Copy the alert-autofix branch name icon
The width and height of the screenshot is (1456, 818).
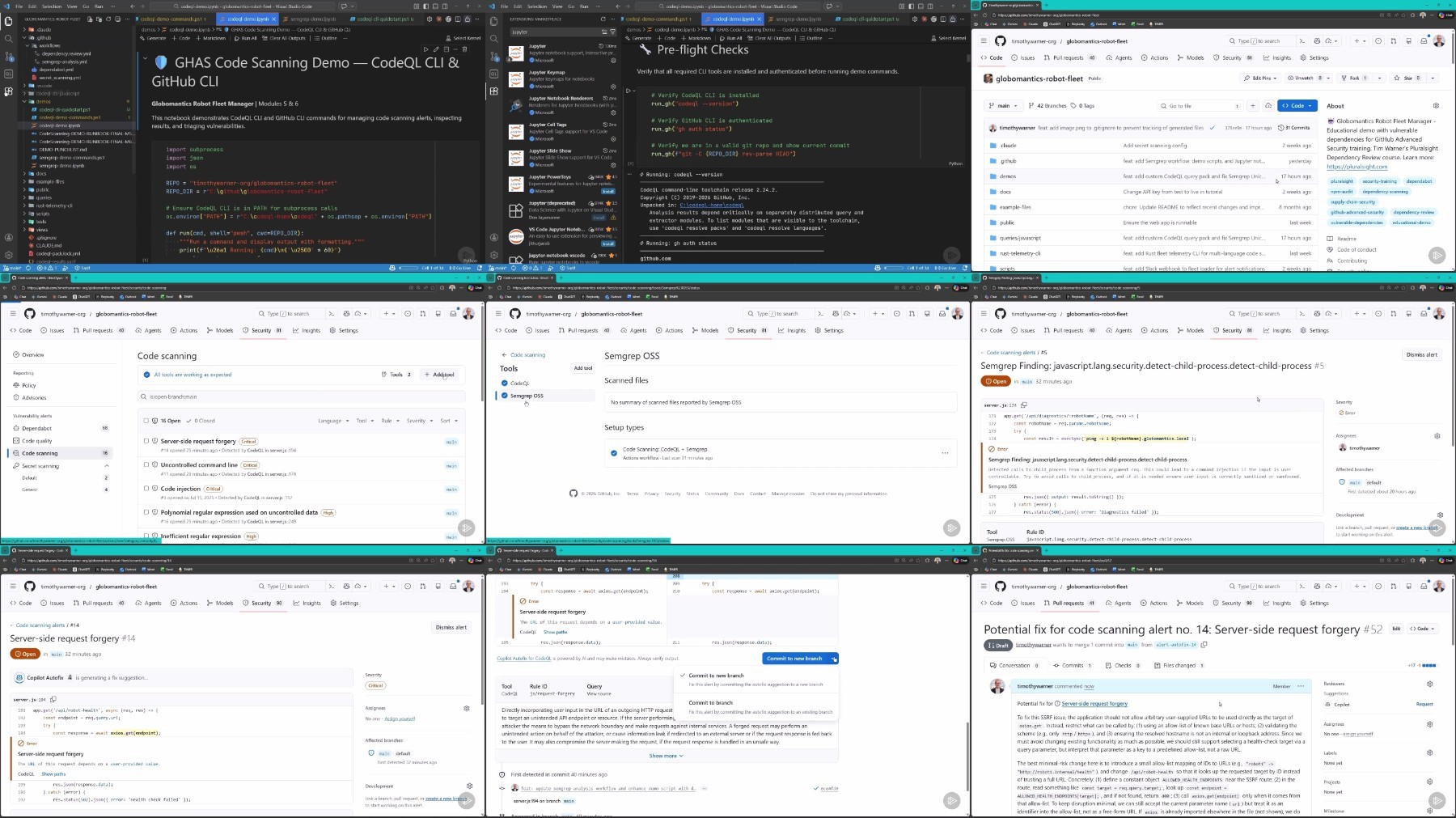pos(1204,645)
